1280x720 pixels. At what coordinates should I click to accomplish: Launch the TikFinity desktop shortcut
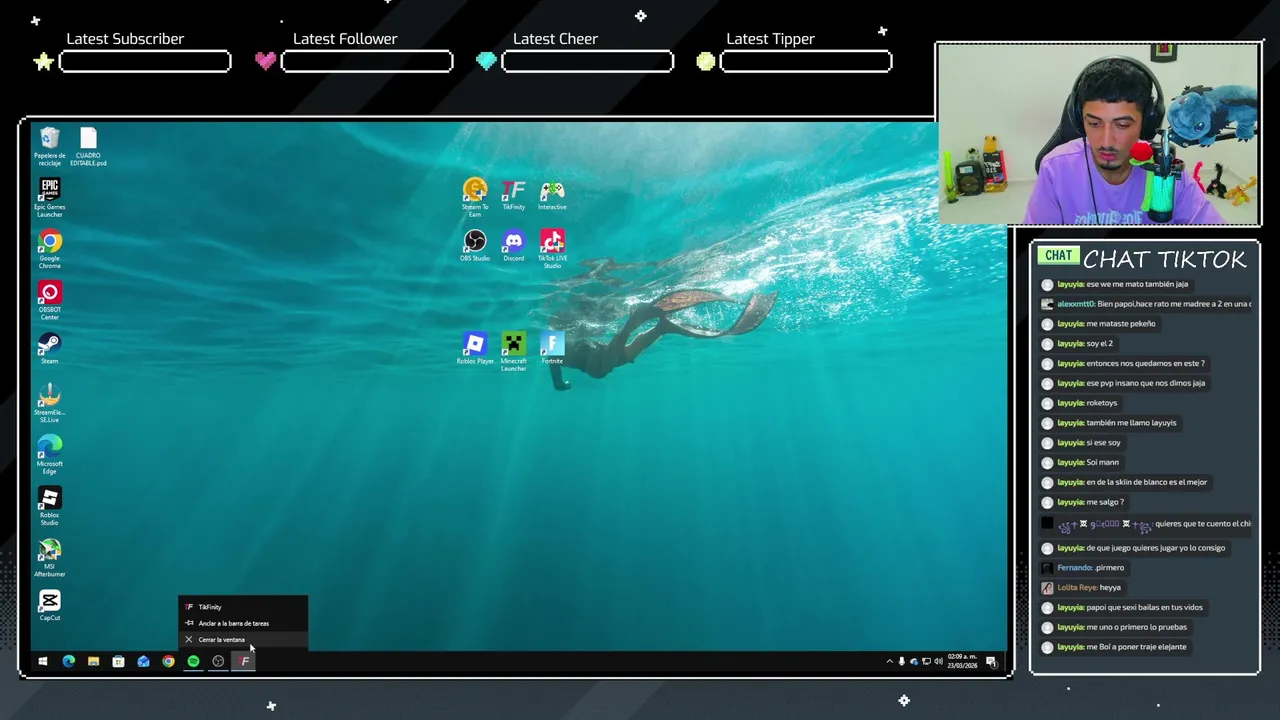pyautogui.click(x=513, y=194)
